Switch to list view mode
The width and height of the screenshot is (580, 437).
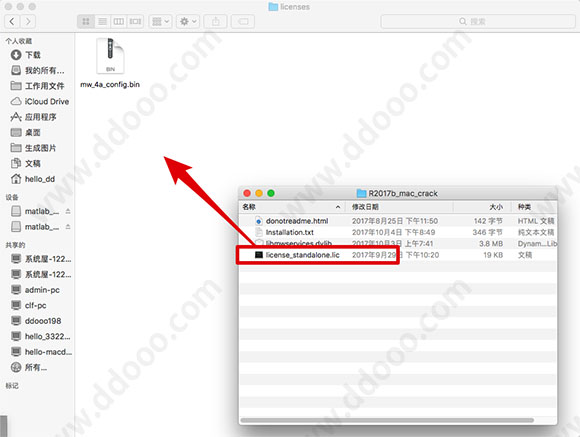[x=102, y=21]
